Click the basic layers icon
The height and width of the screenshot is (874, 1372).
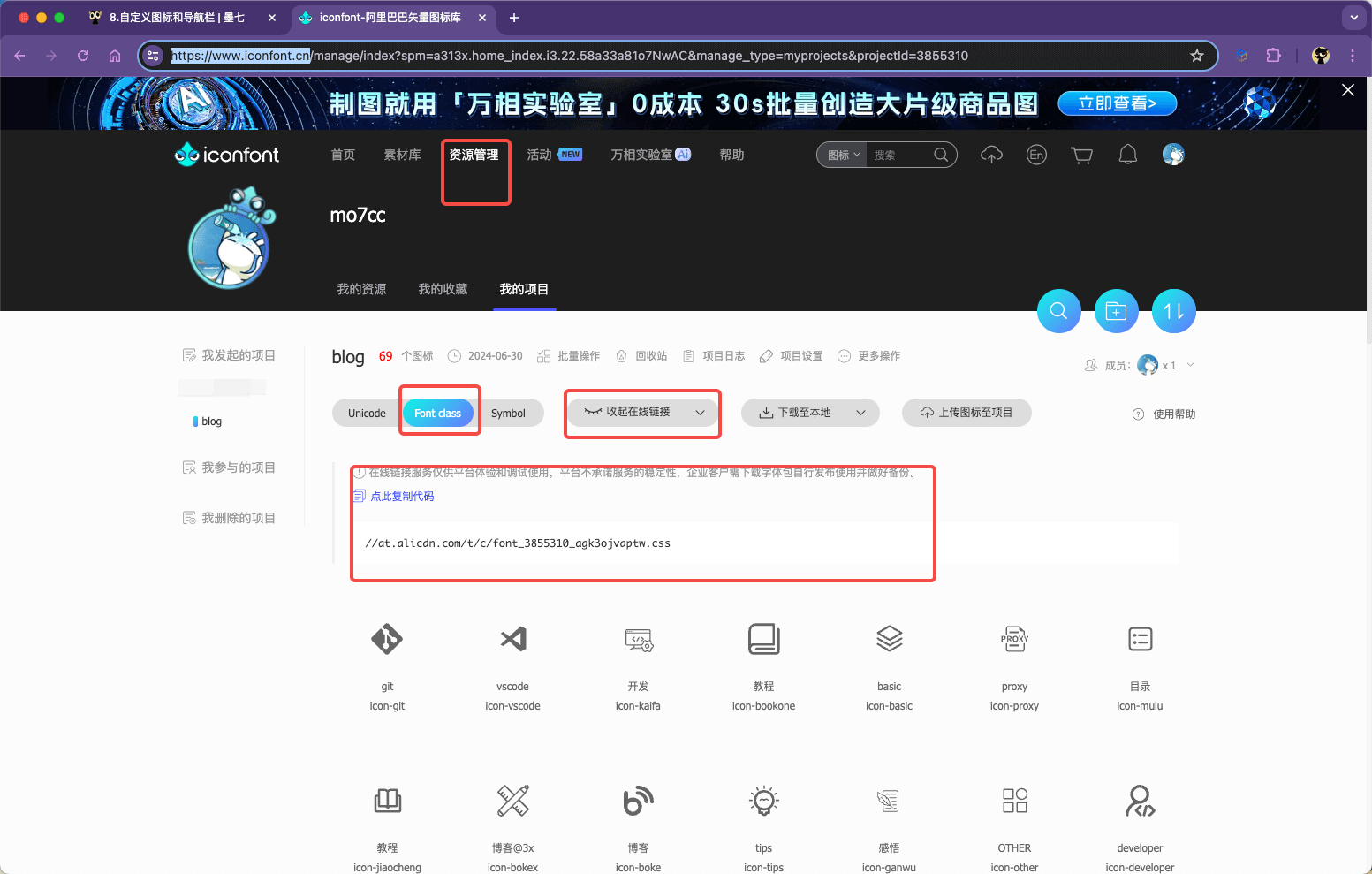(x=889, y=639)
